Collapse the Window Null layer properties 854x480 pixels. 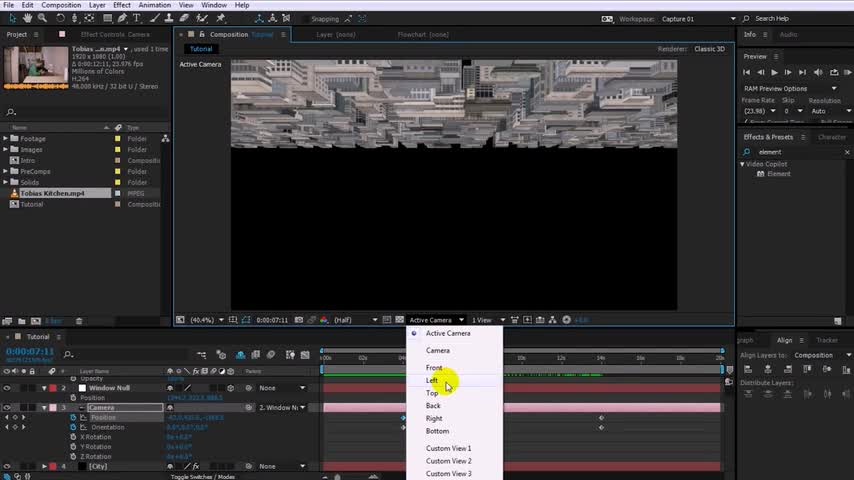[x=44, y=388]
